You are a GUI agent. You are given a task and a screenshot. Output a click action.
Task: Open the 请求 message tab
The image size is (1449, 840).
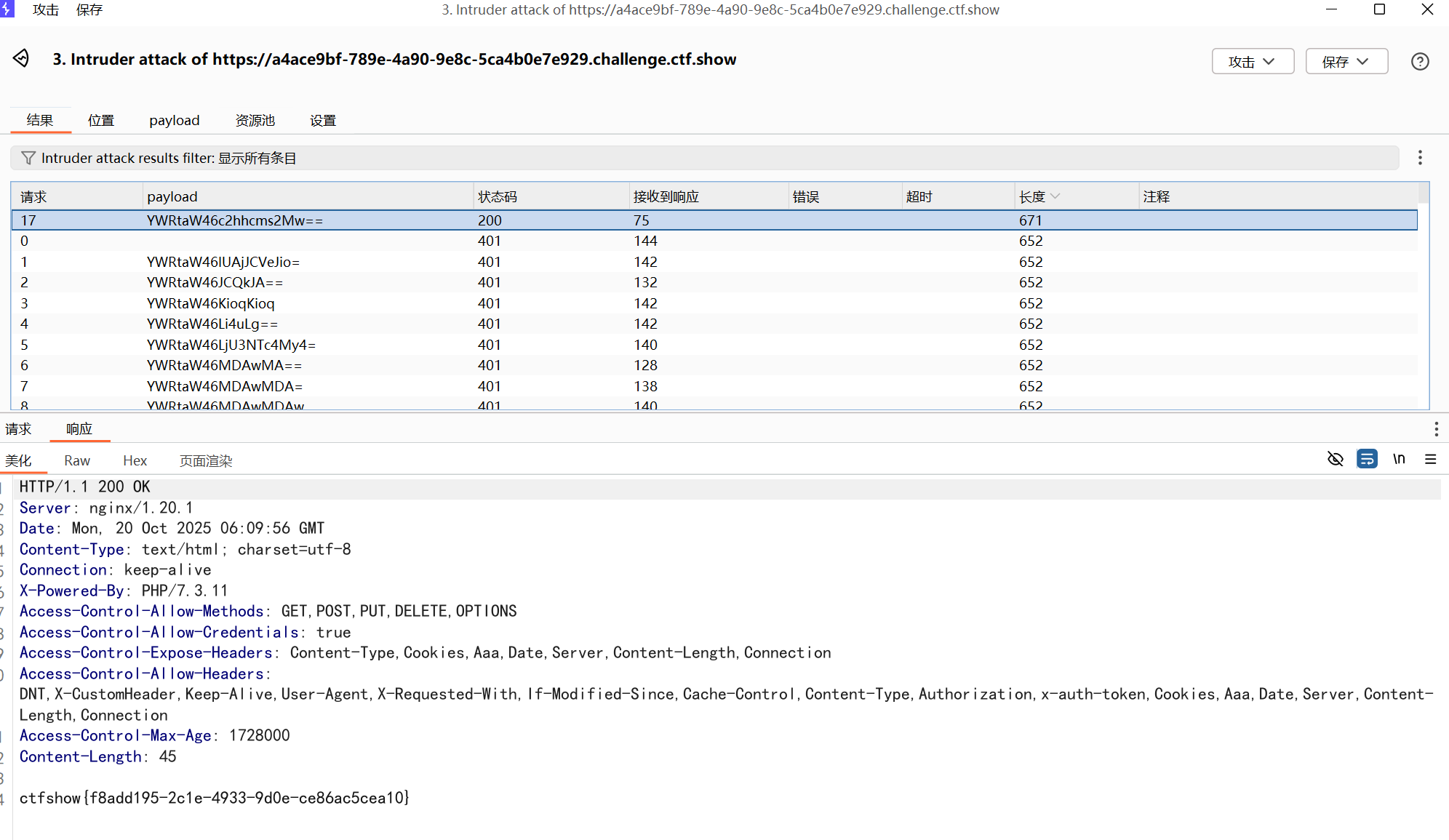pyautogui.click(x=18, y=429)
